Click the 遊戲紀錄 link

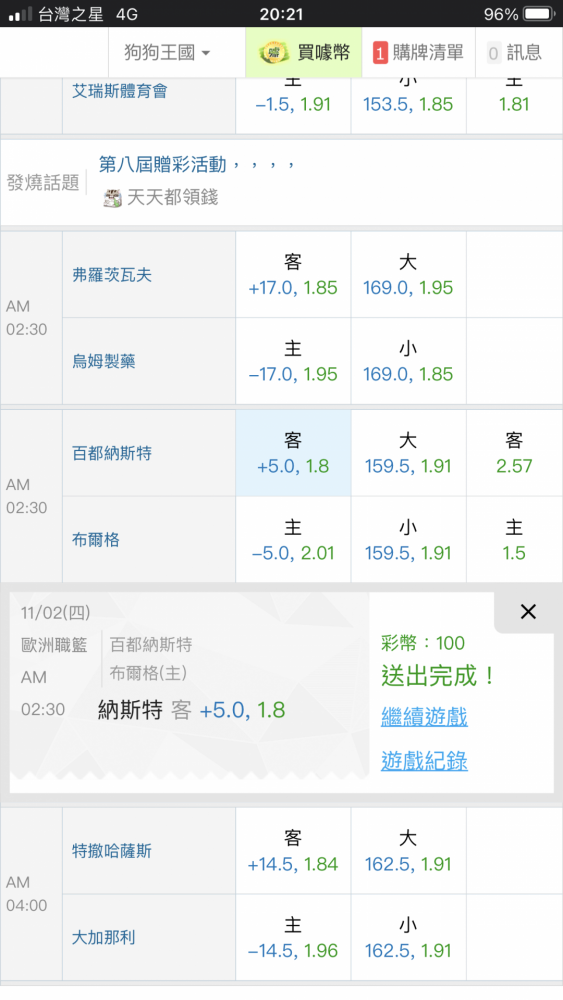point(424,761)
